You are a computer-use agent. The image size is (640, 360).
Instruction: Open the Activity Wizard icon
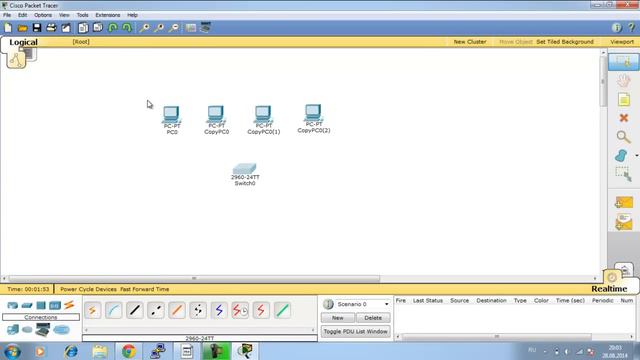[x=66, y=28]
